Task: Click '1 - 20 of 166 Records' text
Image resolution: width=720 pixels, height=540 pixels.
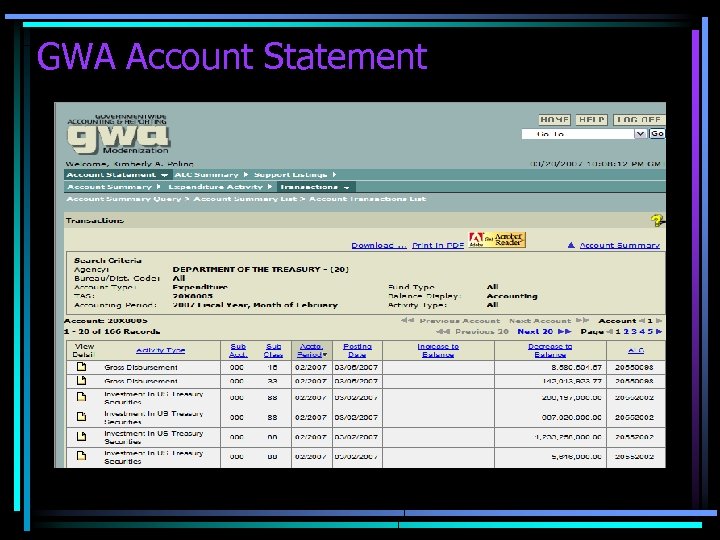Action: (x=112, y=332)
